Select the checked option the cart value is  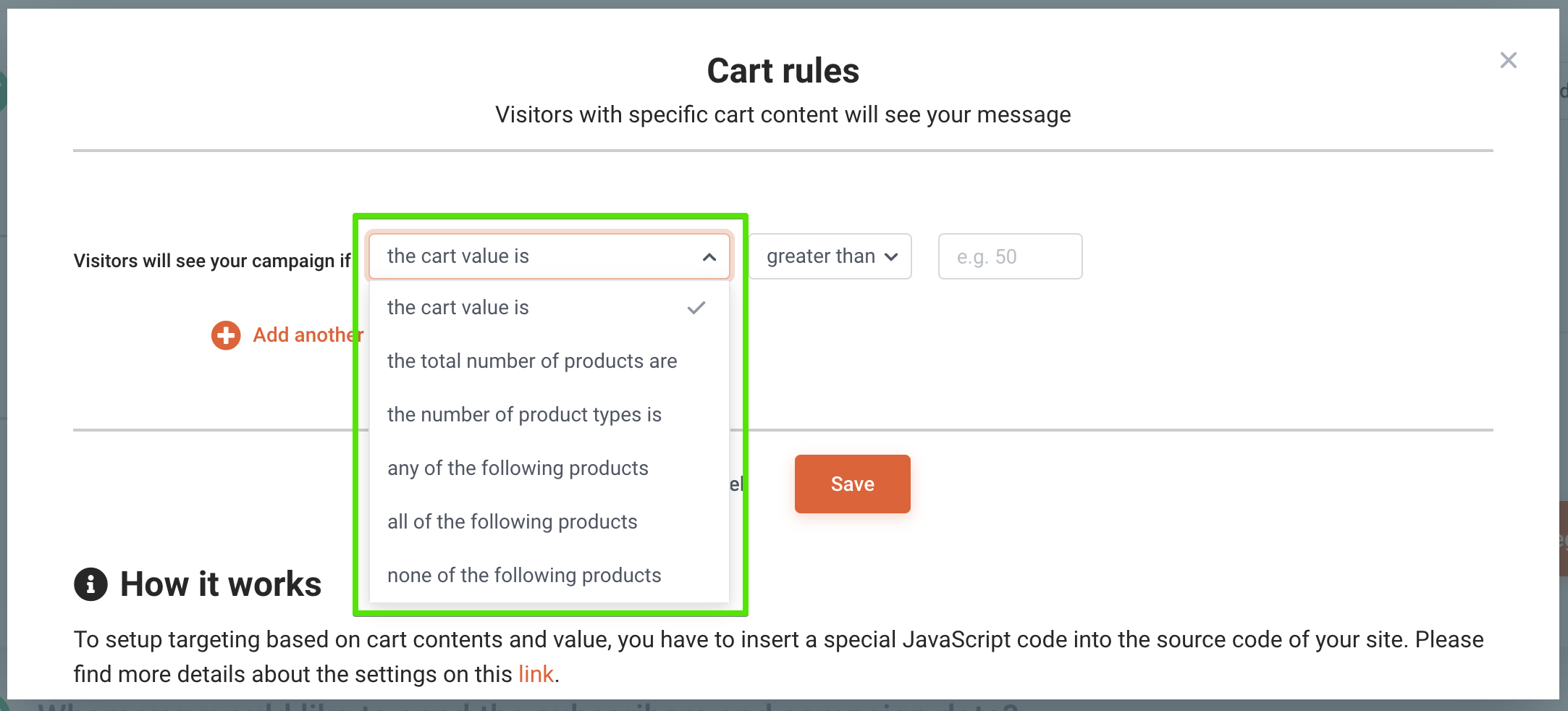click(x=458, y=307)
